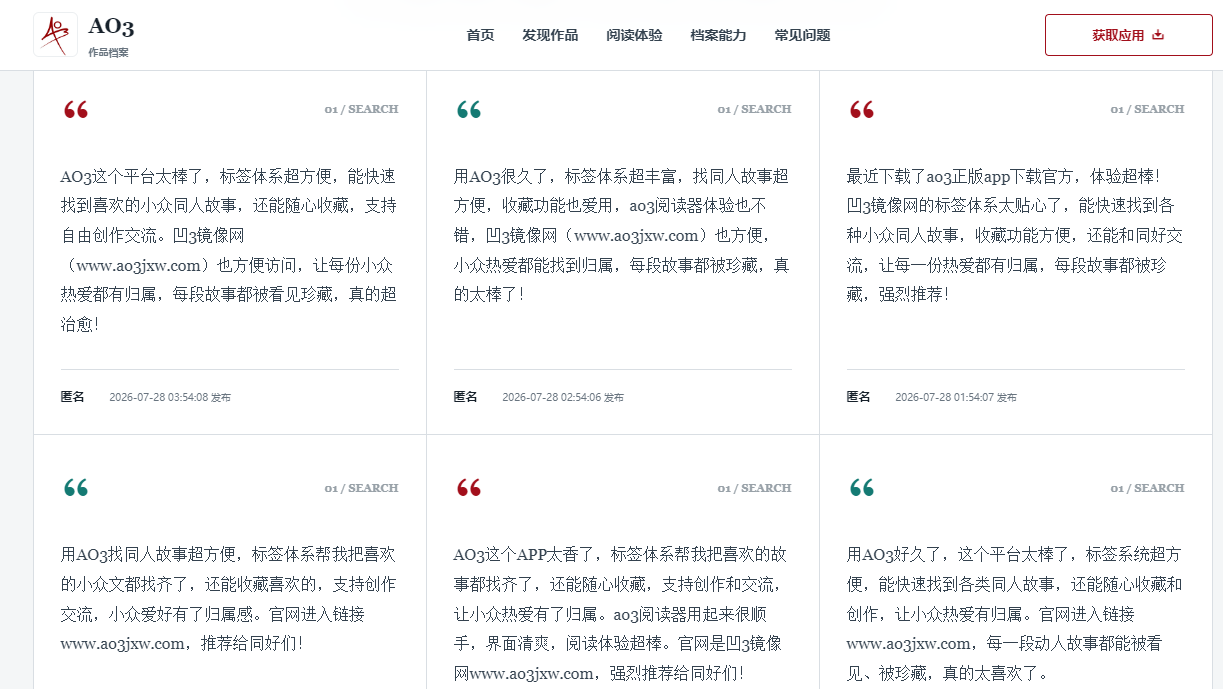1223x689 pixels.
Task: Click 01 / SEARCH label on the 用AO3好久了 card
Action: 1147,488
